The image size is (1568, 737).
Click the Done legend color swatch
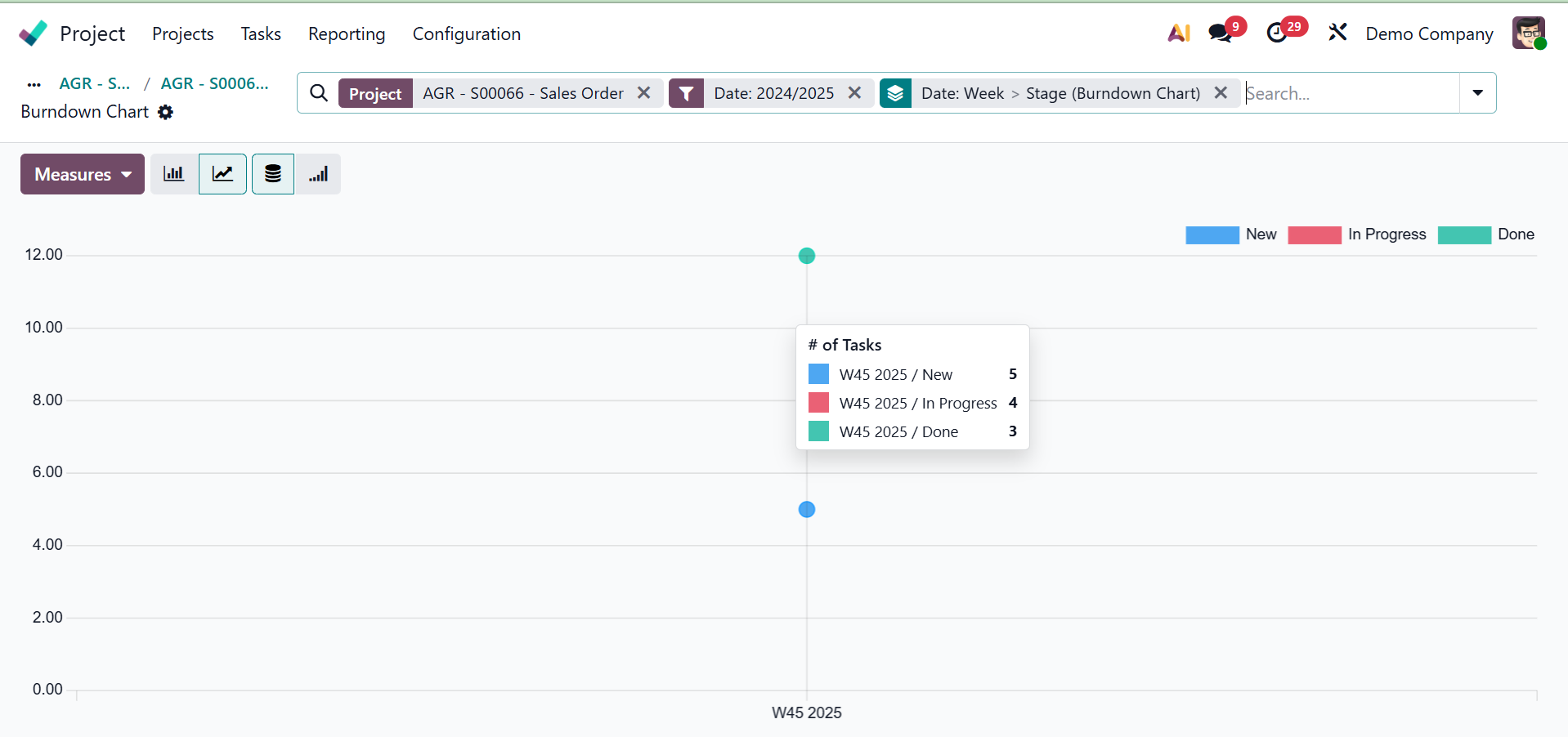(1463, 235)
